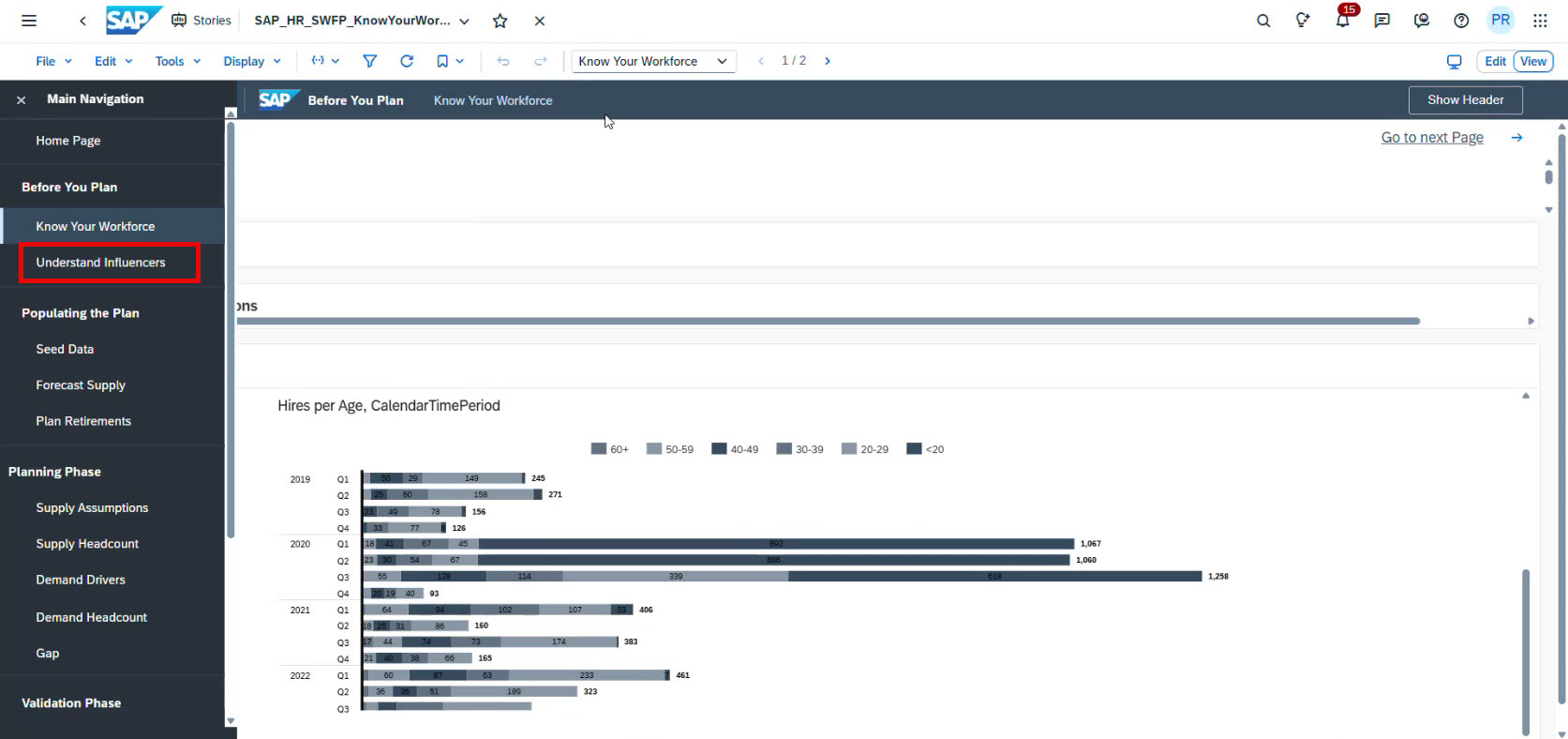Click the filter funnel icon in toolbar

click(x=370, y=61)
